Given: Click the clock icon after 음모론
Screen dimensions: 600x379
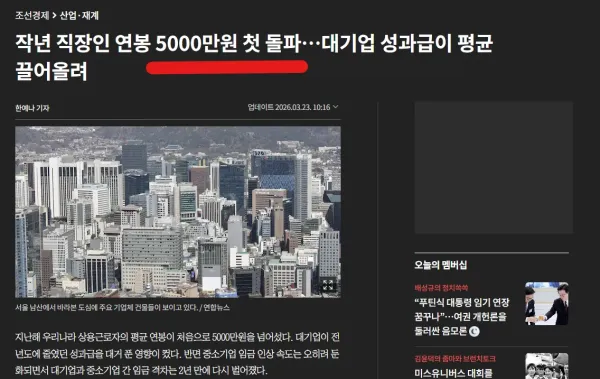Looking at the screenshot, I should pos(474,331).
